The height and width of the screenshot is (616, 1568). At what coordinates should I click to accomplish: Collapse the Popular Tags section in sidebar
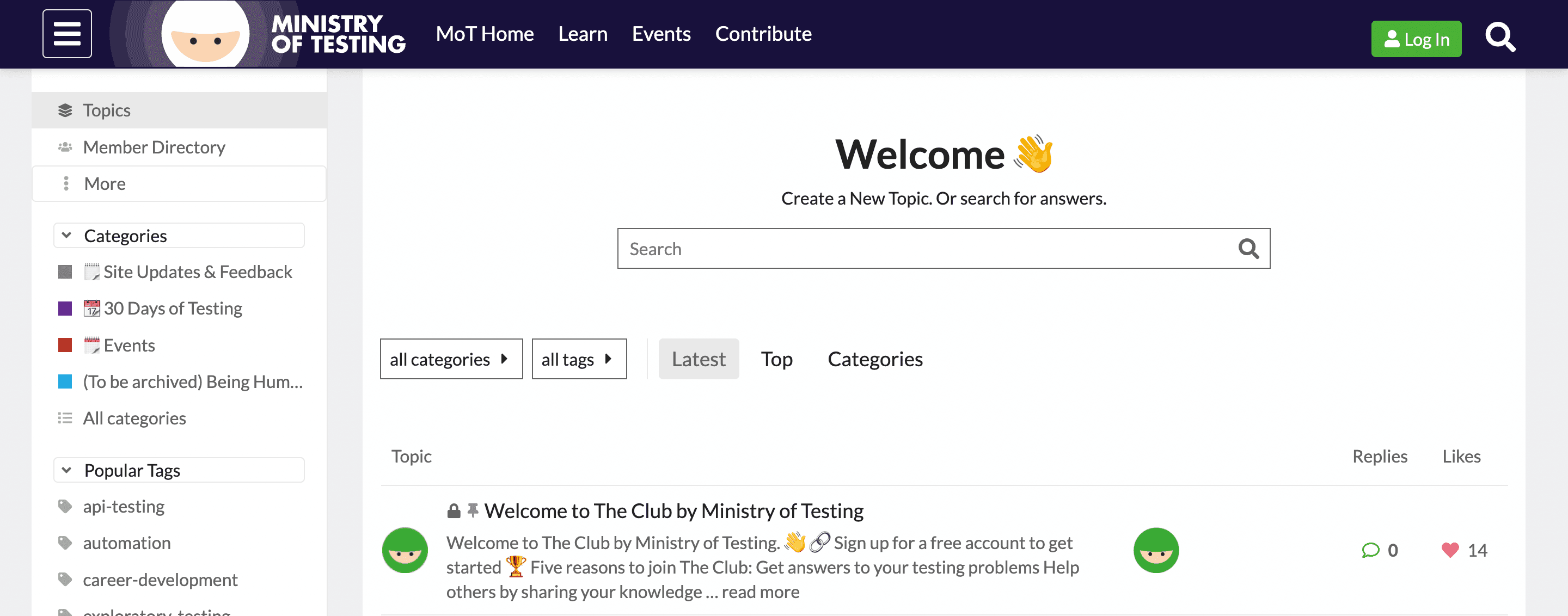[x=66, y=470]
